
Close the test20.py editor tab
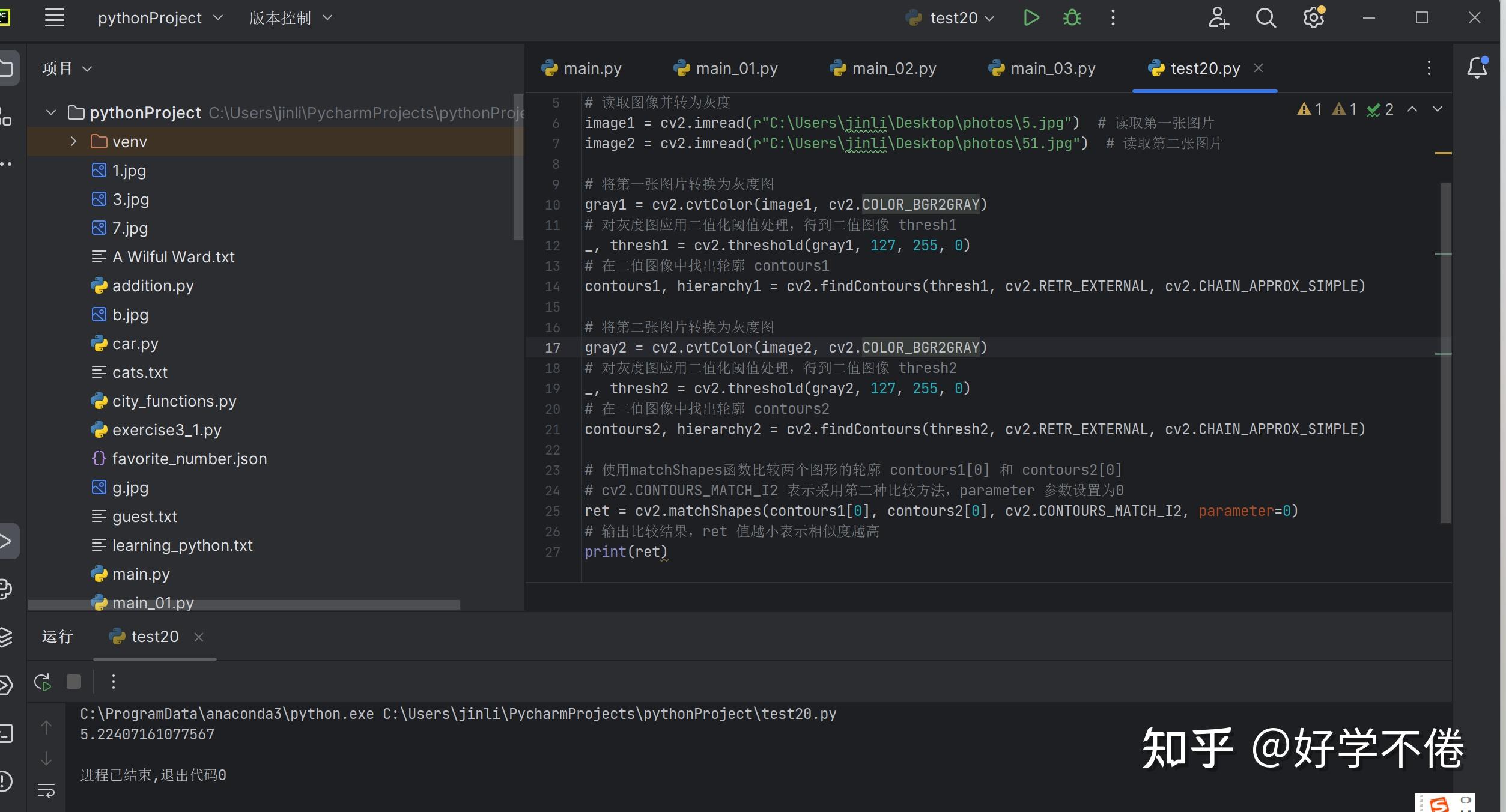(x=1259, y=68)
